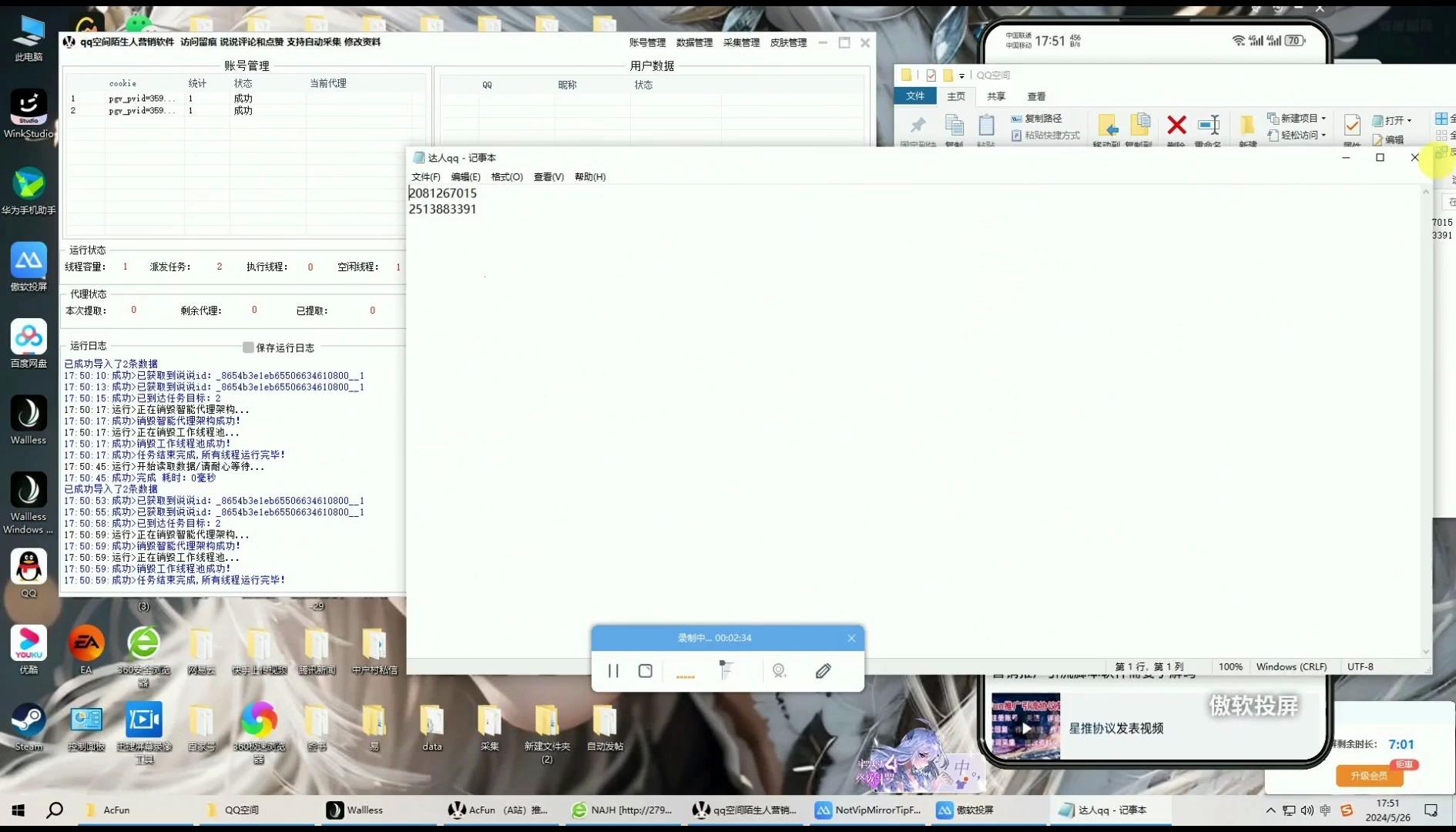The width and height of the screenshot is (1456, 832).
Task: Open Steam desktop icon
Action: click(29, 726)
